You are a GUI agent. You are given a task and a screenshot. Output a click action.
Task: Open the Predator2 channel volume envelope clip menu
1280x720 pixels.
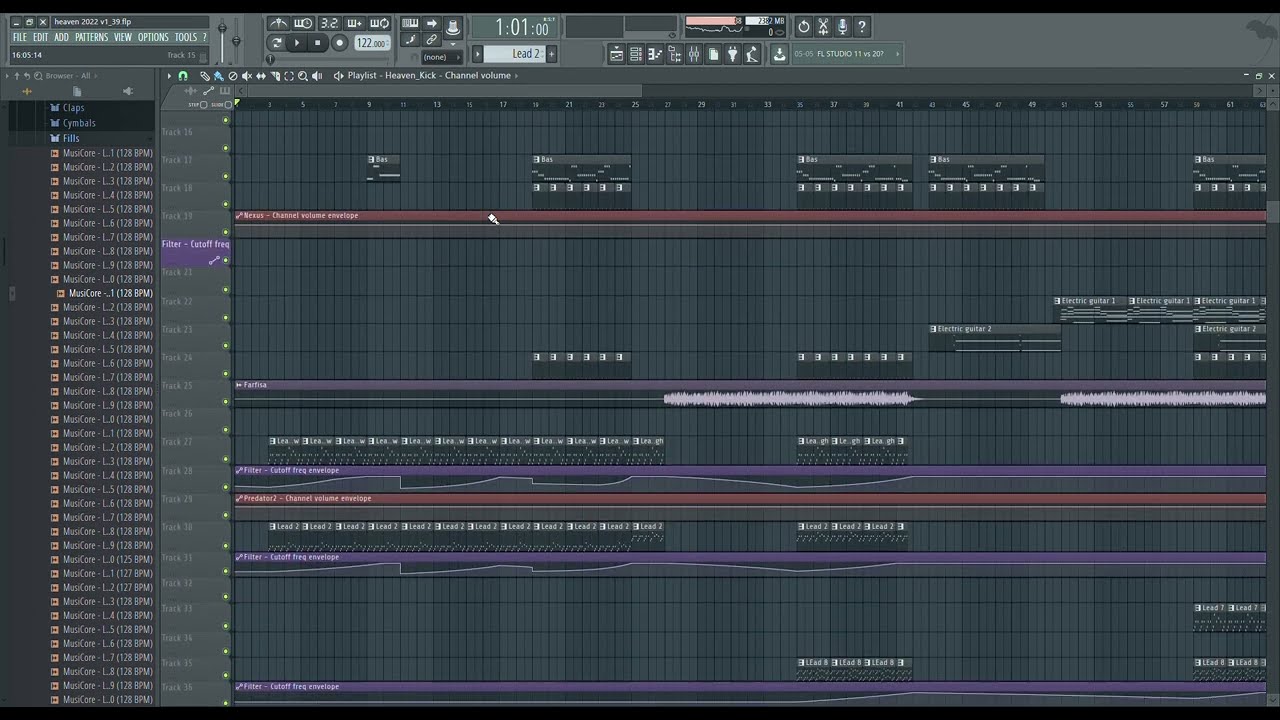[x=239, y=498]
